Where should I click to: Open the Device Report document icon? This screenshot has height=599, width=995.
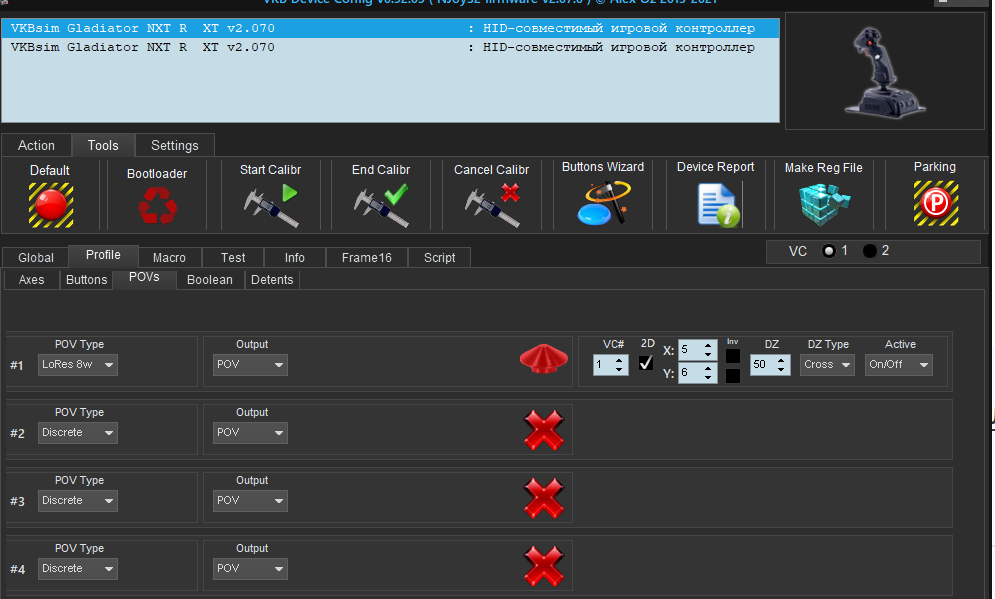pyautogui.click(x=718, y=204)
